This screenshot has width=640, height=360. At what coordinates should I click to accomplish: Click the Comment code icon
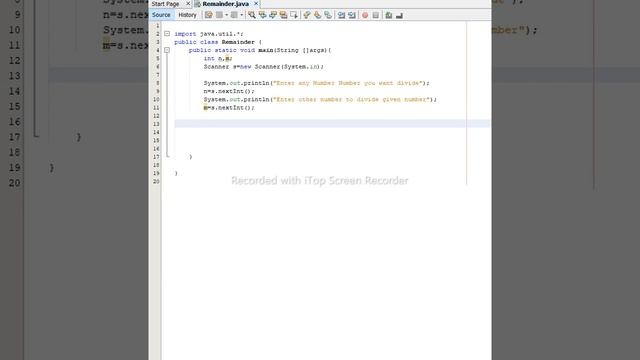(x=389, y=15)
